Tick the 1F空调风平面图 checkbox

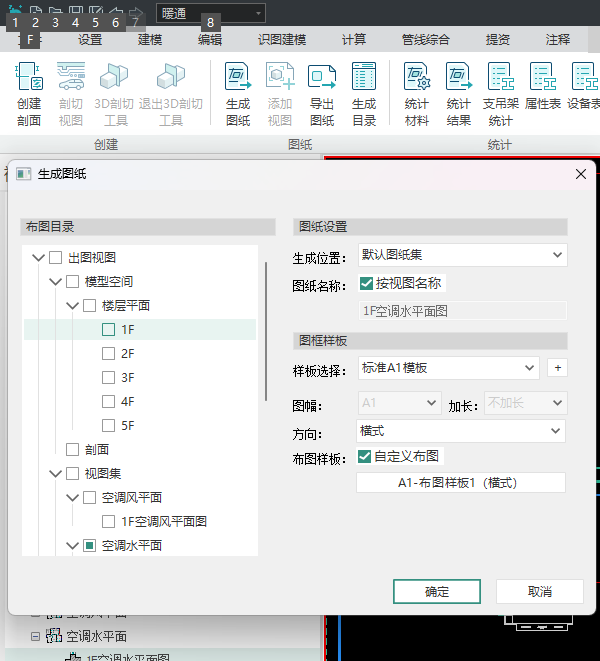click(x=108, y=521)
